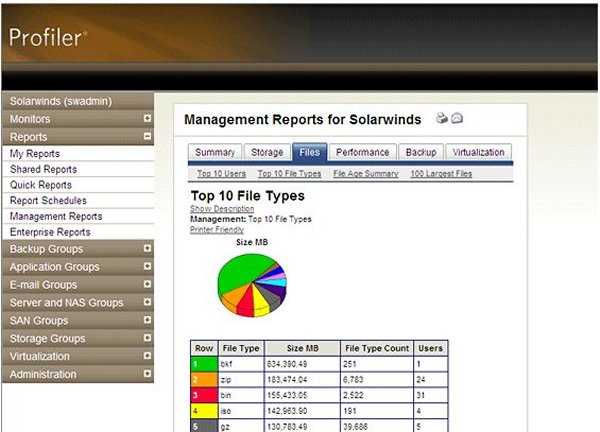Click the Profiler logo
This screenshot has height=432, width=600.
47,37
